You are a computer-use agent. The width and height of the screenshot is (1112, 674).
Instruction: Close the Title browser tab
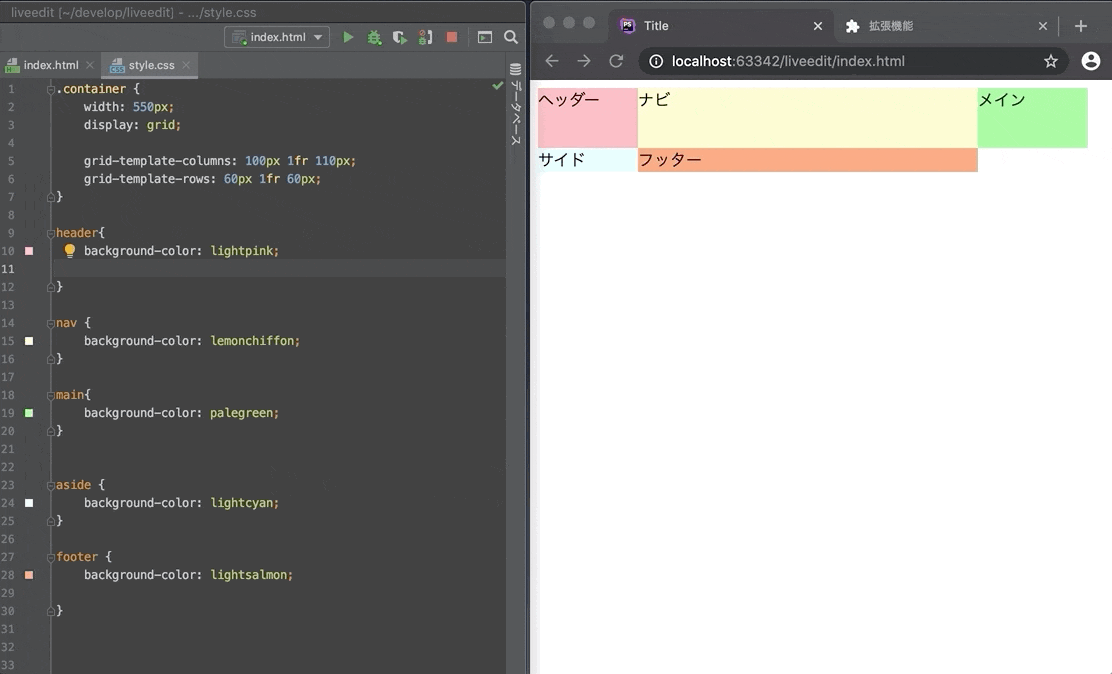click(x=818, y=26)
